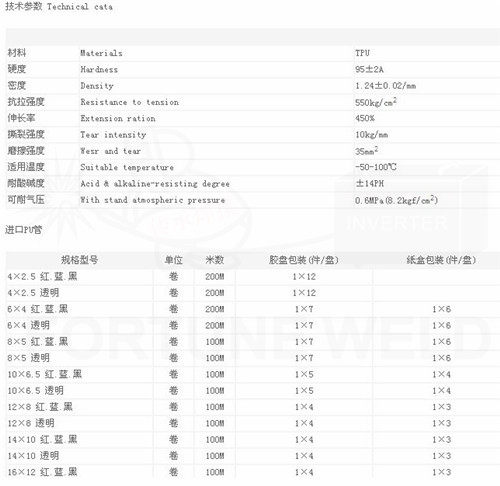Click 'Extension ration' label

tap(118, 118)
